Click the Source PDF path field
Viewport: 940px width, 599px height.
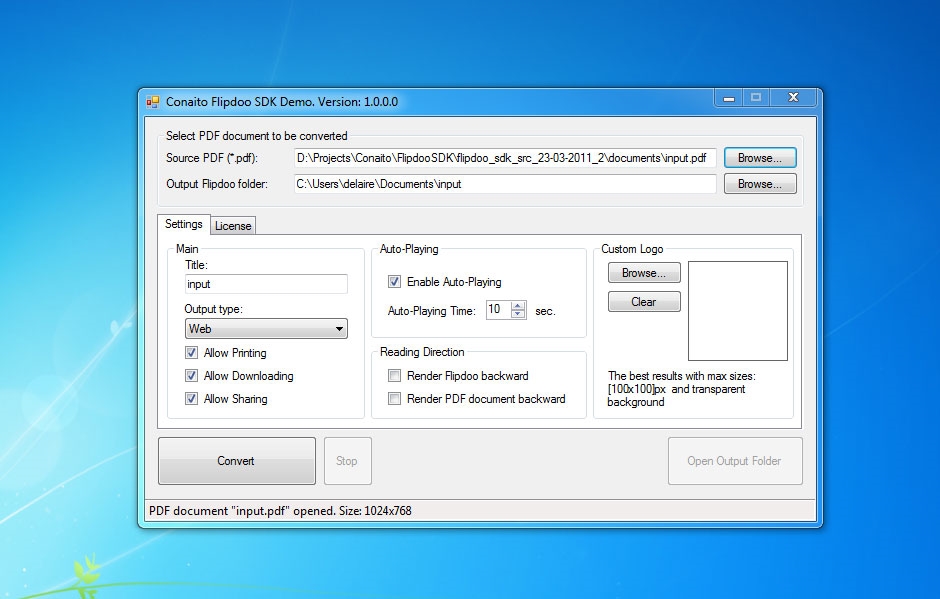point(505,158)
